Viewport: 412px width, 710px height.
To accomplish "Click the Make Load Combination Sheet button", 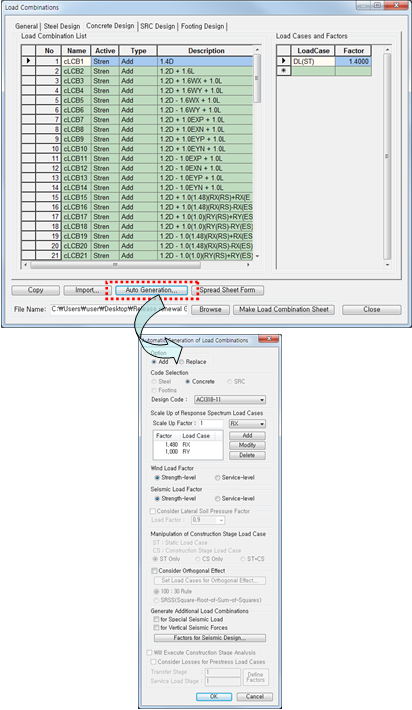I will [284, 309].
